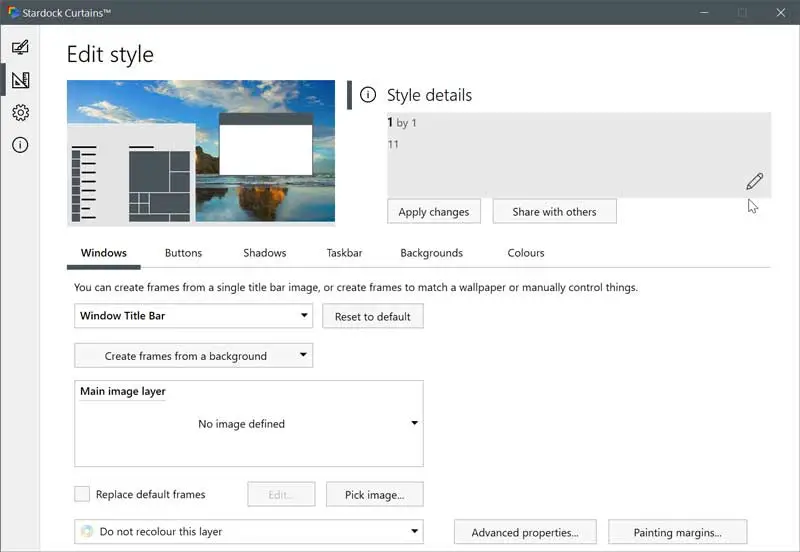Click the style description '11'
800x552 pixels.
(x=393, y=144)
